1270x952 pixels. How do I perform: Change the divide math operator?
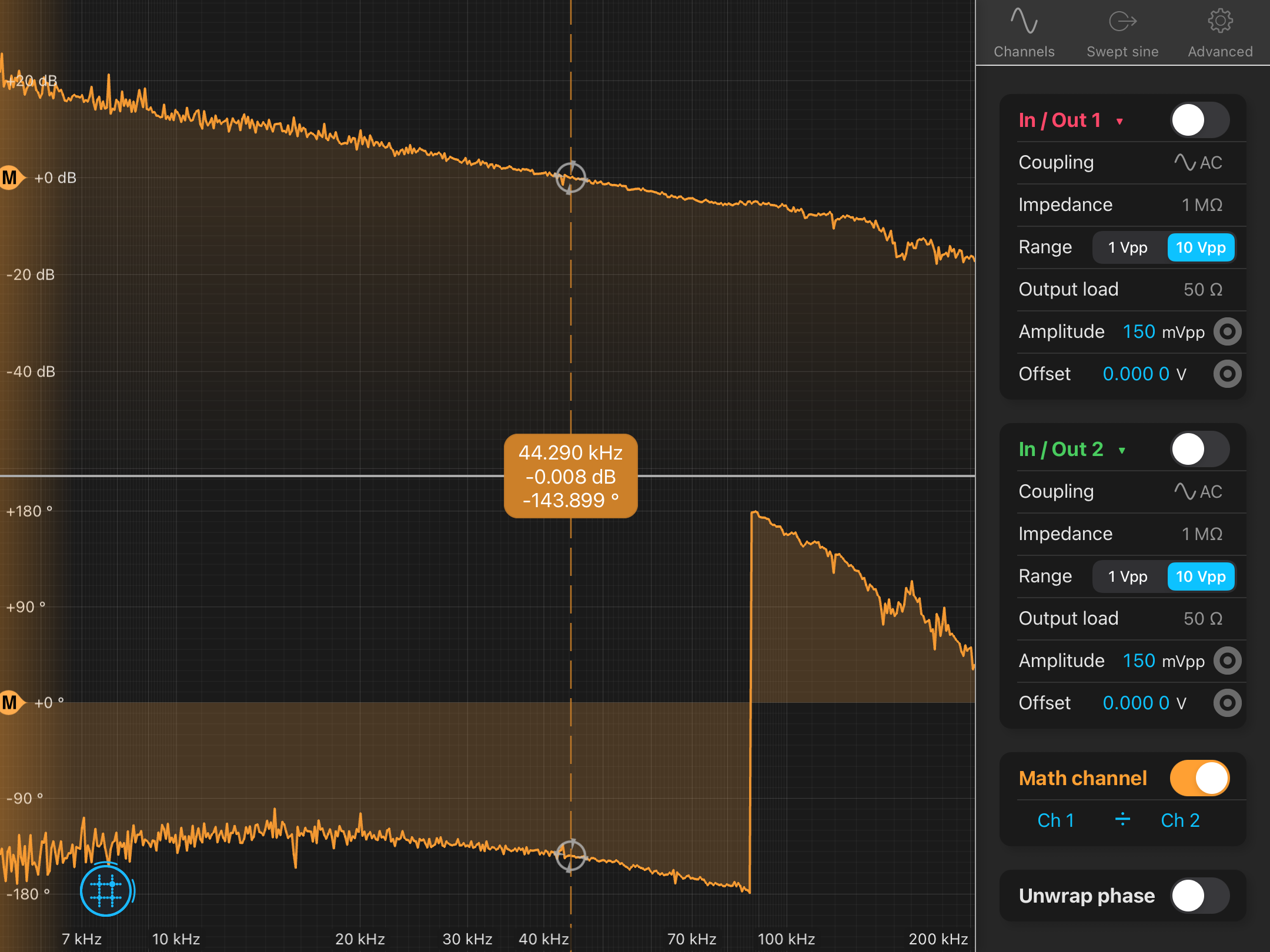1122,819
